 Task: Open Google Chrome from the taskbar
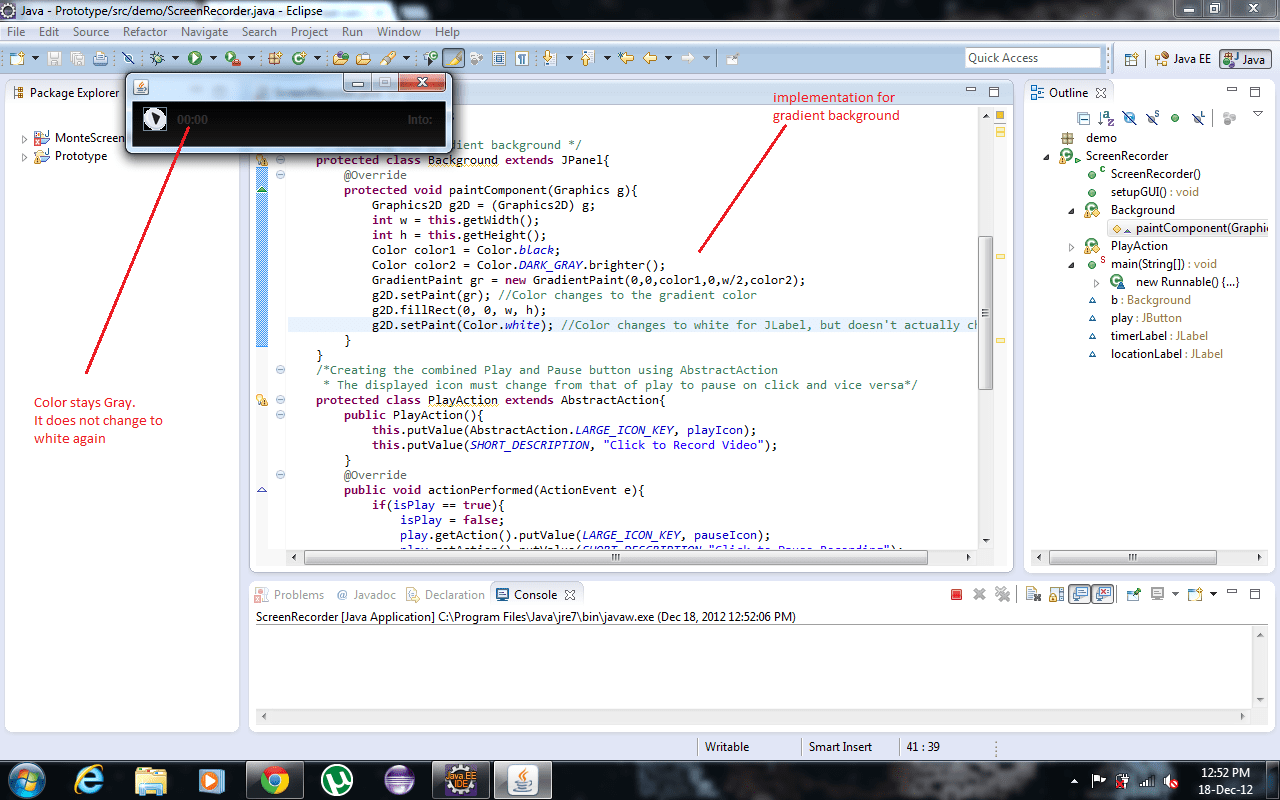click(275, 780)
